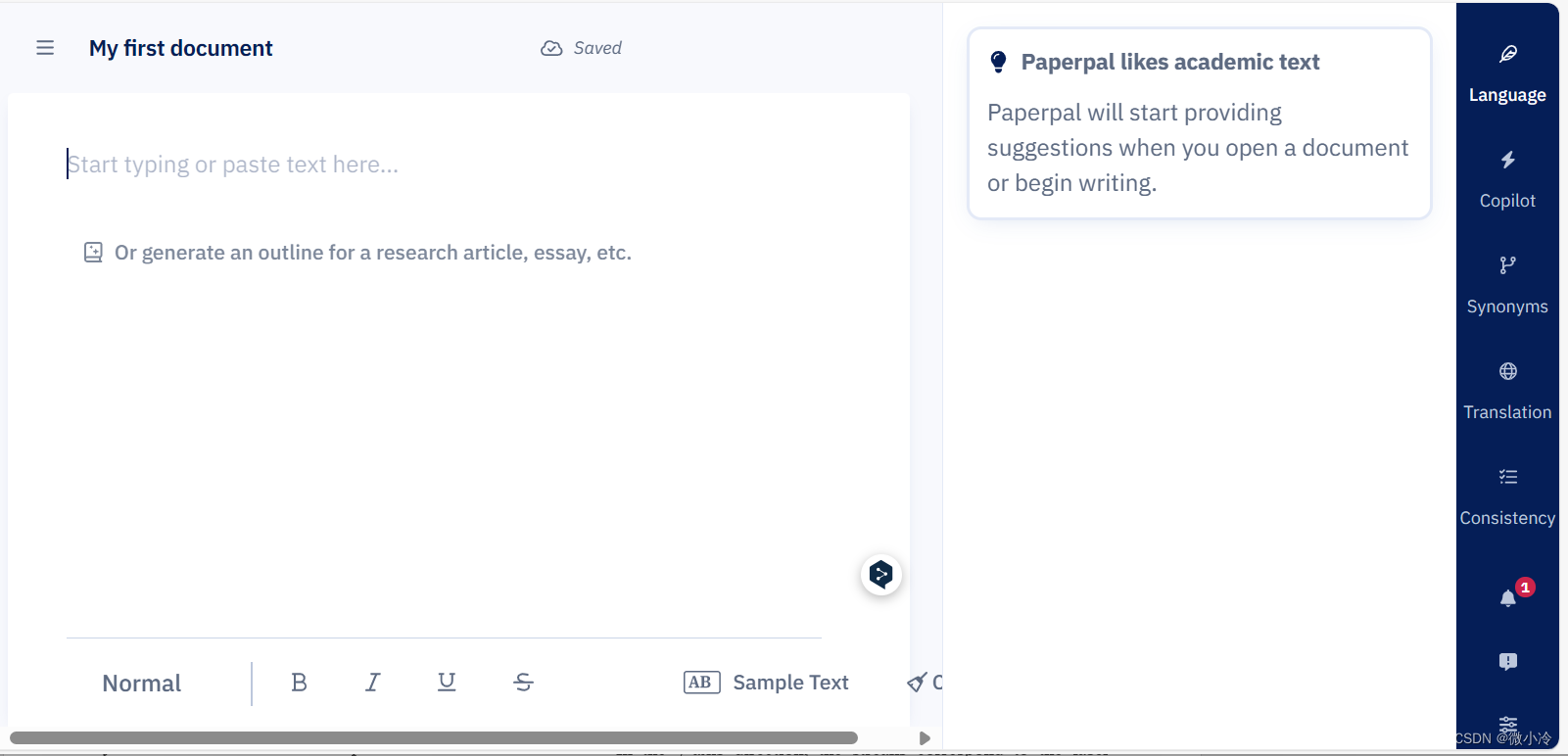Image resolution: width=1568 pixels, height=756 pixels.
Task: Click the Copilot lightning bolt icon
Action: pos(1508,160)
